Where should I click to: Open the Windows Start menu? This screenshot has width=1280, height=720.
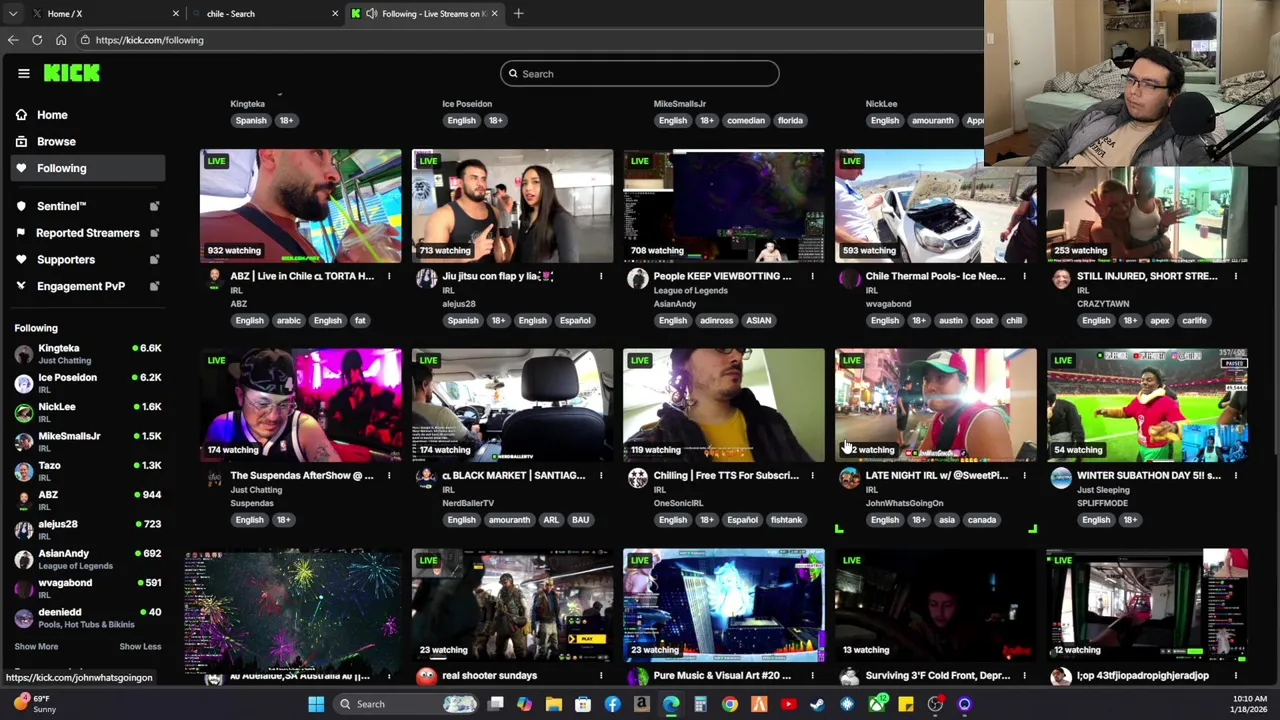coord(316,704)
